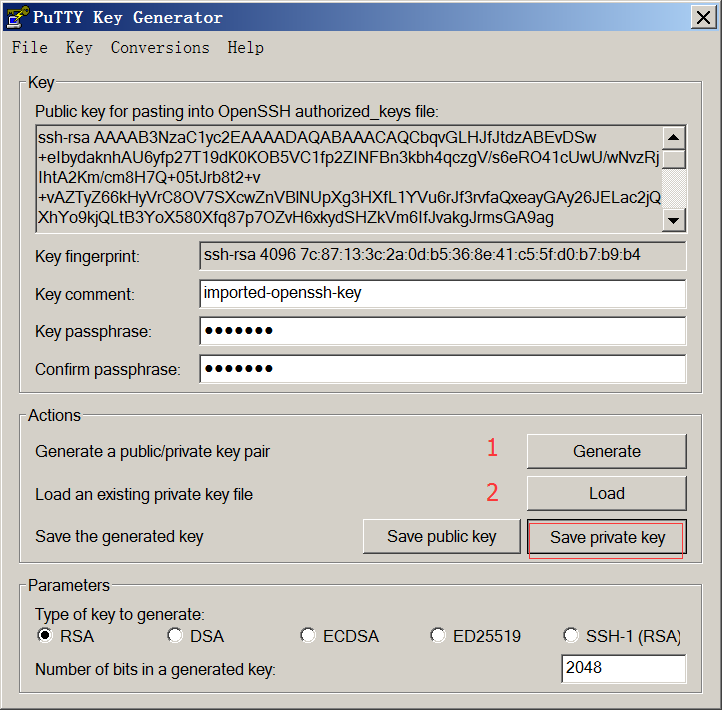
Task: Click 'Number of bits in a generated key:' label
Action: coord(155,669)
